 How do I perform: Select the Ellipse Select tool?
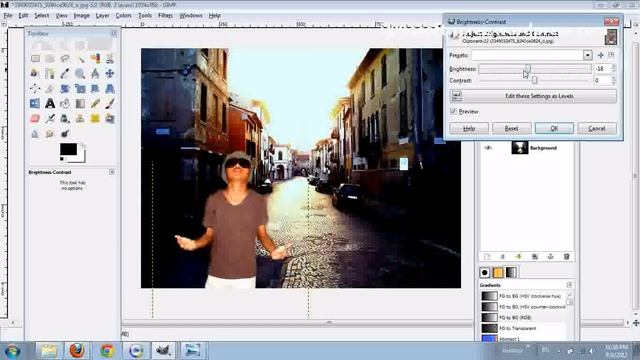(x=50, y=59)
